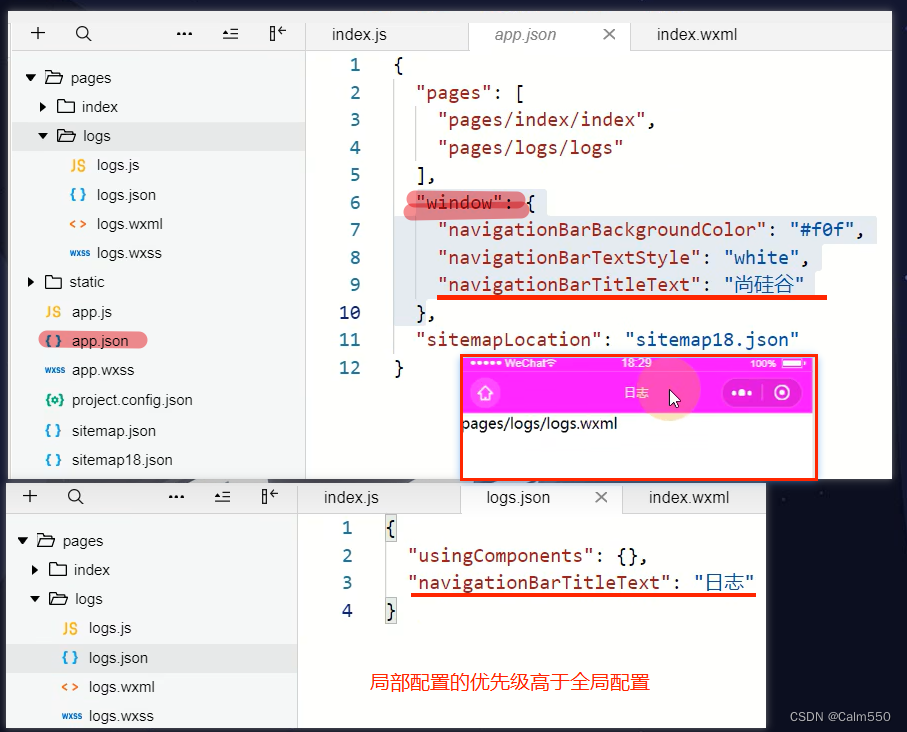Viewport: 907px width, 732px height.
Task: Collapse the pages folder in upper tree
Action: [x=31, y=77]
